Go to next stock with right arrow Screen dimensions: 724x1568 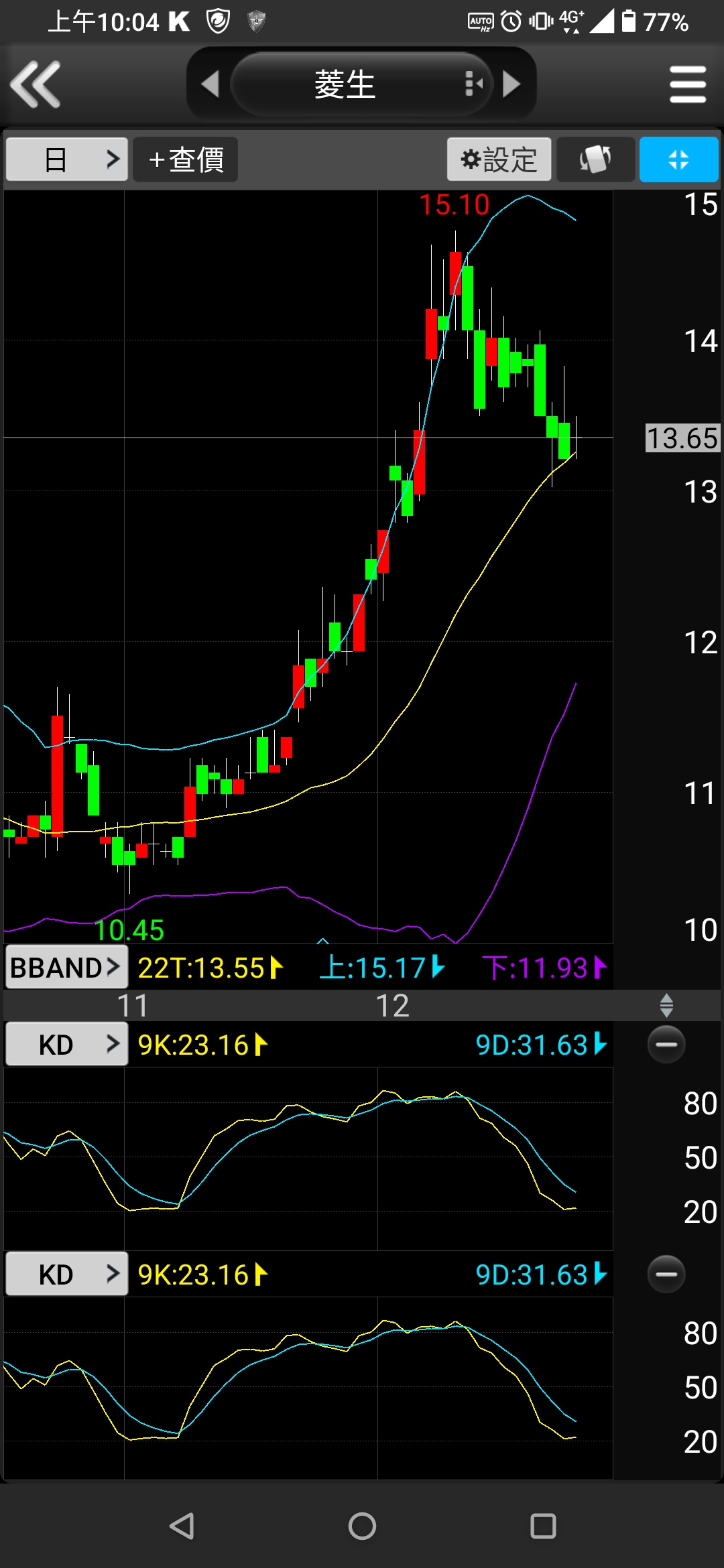[x=511, y=84]
